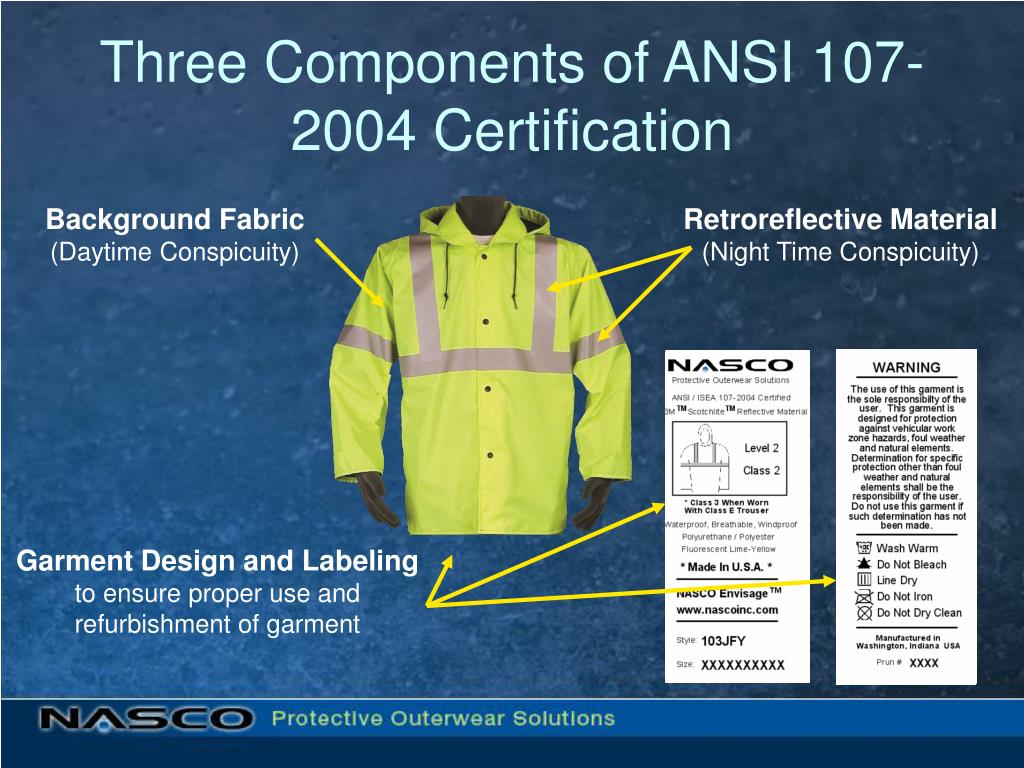Select style number '103JFY'
This screenshot has height=768, width=1024.
pyautogui.click(x=723, y=641)
